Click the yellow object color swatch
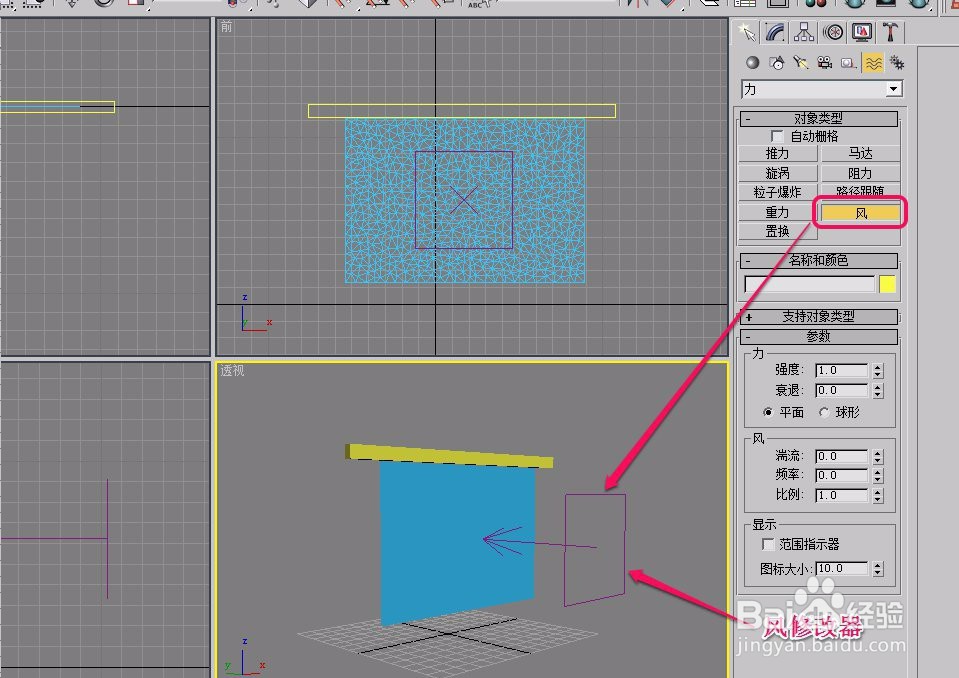The height and width of the screenshot is (678, 959). (887, 284)
